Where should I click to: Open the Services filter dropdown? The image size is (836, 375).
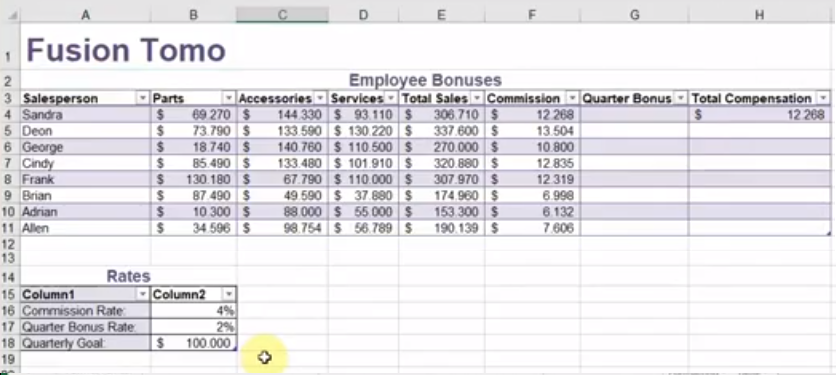[x=391, y=99]
